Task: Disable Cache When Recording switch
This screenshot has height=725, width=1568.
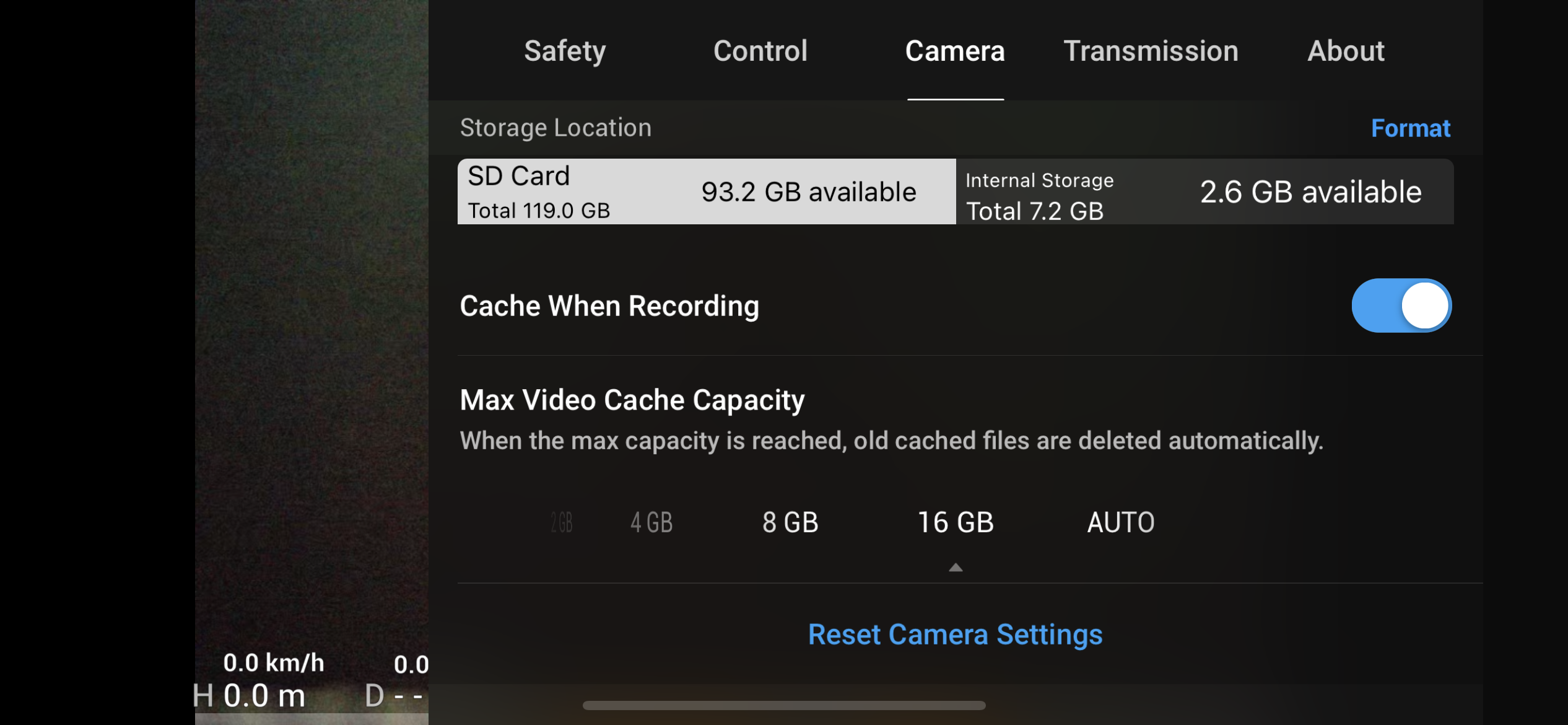Action: tap(1401, 305)
